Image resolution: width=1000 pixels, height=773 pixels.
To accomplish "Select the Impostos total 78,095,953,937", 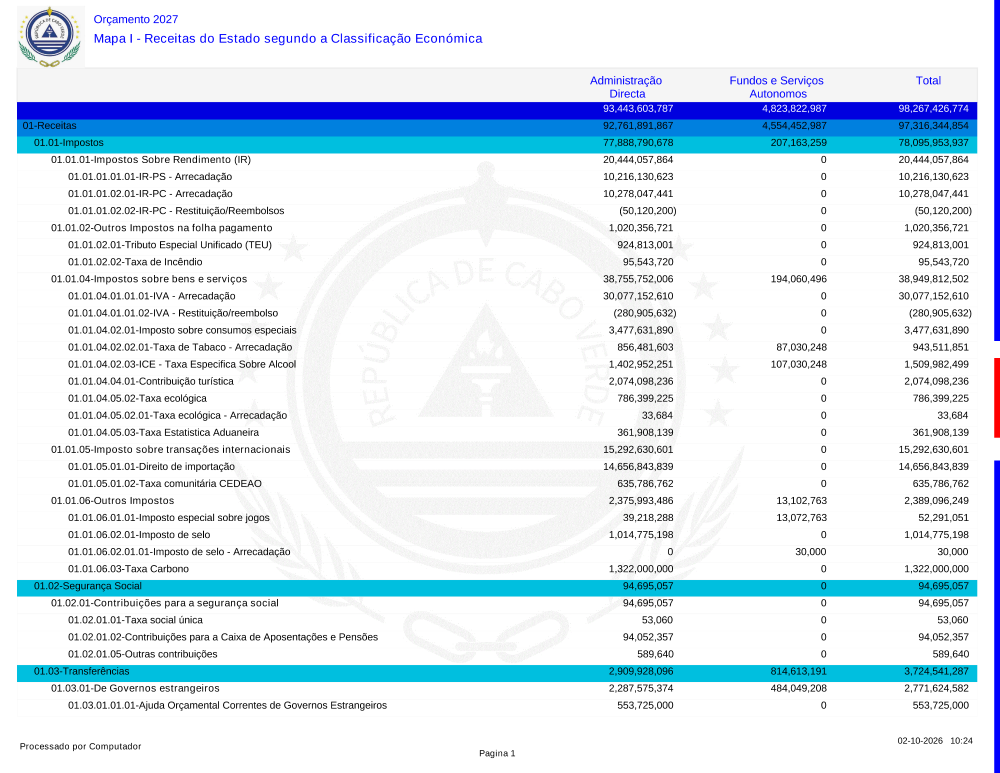I will (x=933, y=143).
